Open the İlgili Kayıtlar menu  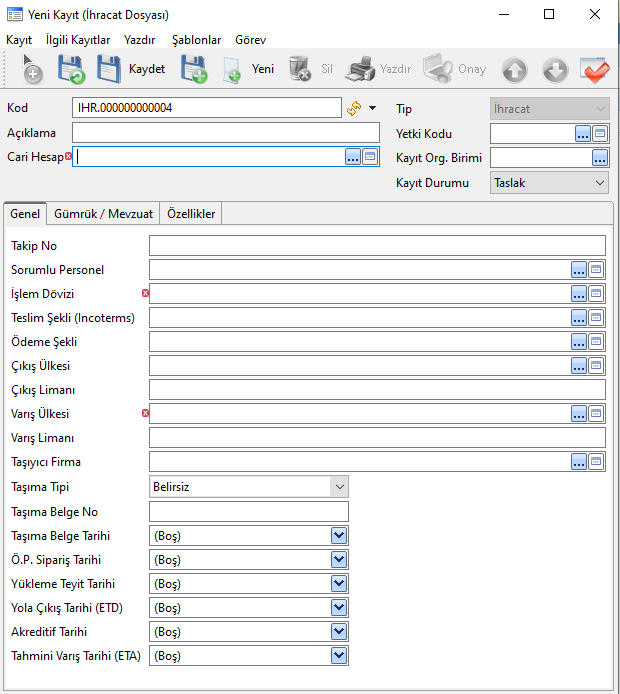point(78,40)
